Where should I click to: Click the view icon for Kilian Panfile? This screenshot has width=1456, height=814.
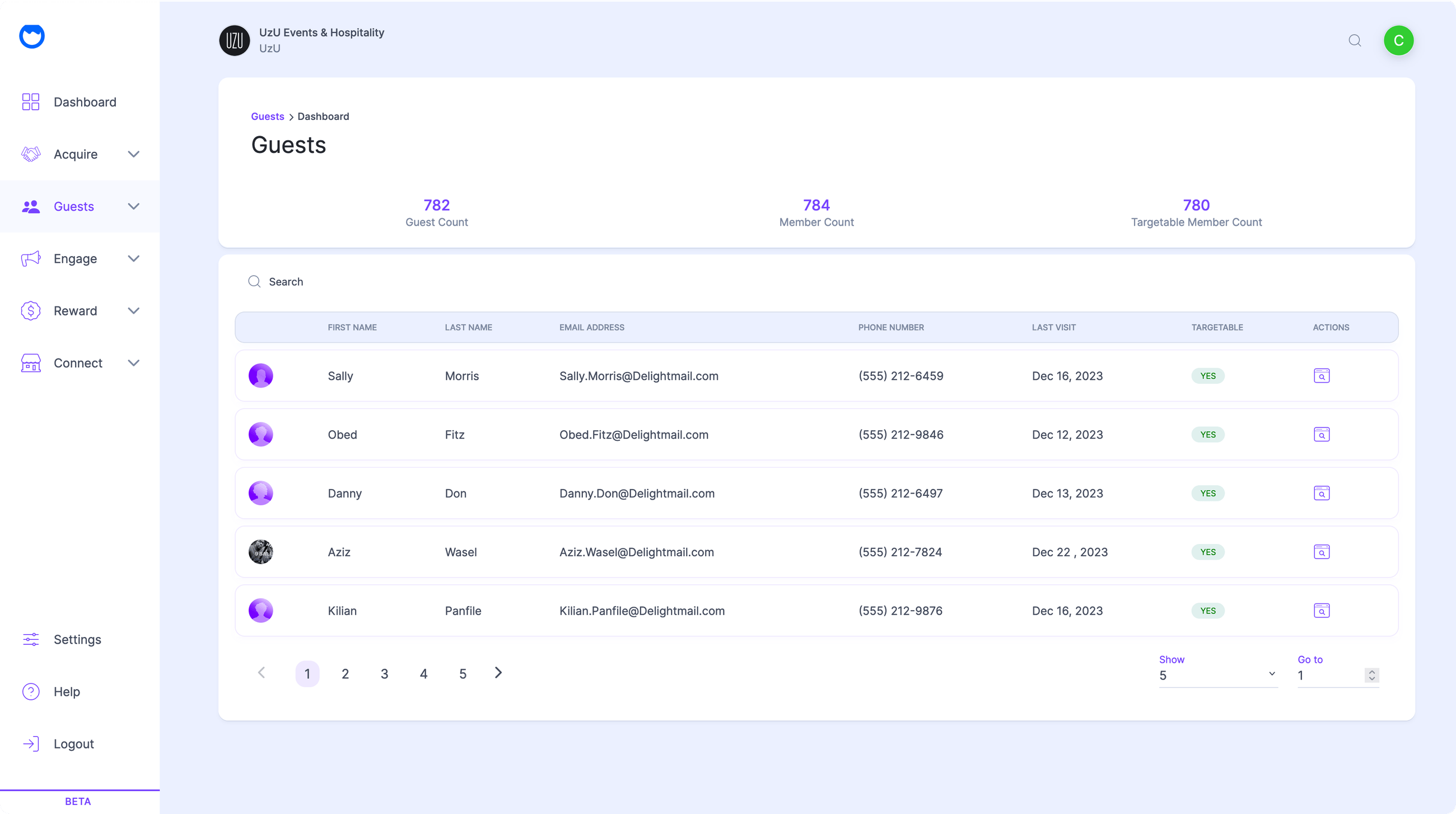click(x=1321, y=611)
